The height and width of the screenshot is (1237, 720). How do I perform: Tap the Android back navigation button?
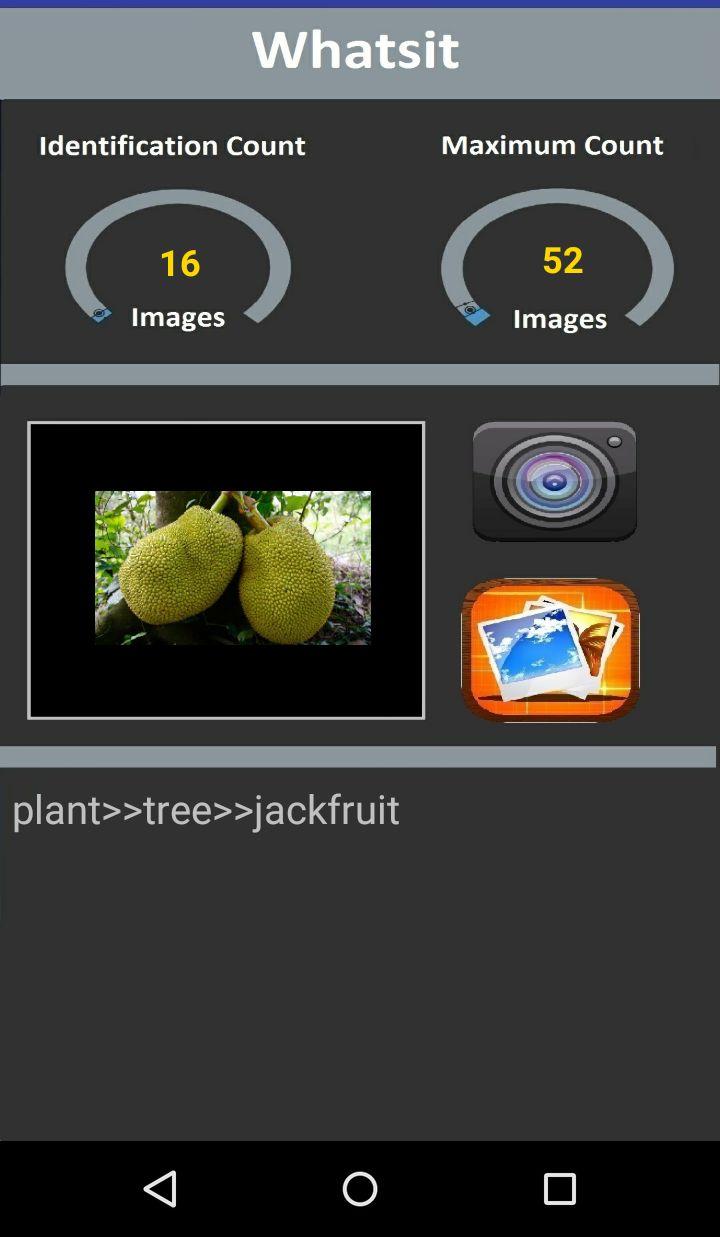click(160, 1189)
